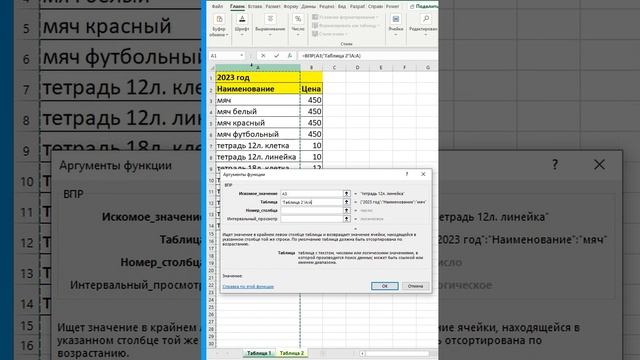The width and height of the screenshot is (640, 360).
Task: Click the help question mark in dialog
Action: point(407,174)
